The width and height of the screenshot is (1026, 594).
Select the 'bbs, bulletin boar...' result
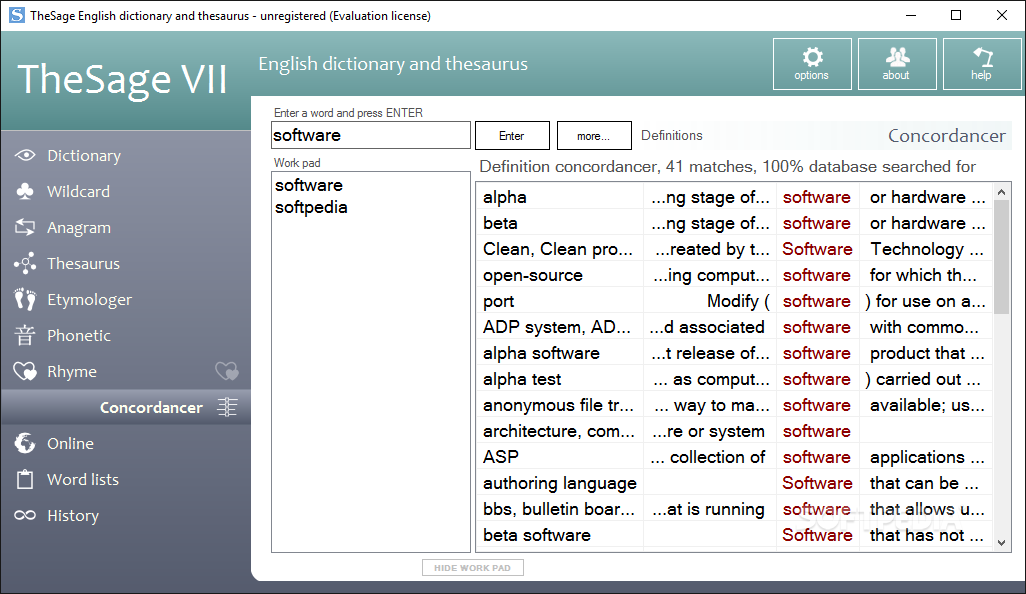[734, 509]
